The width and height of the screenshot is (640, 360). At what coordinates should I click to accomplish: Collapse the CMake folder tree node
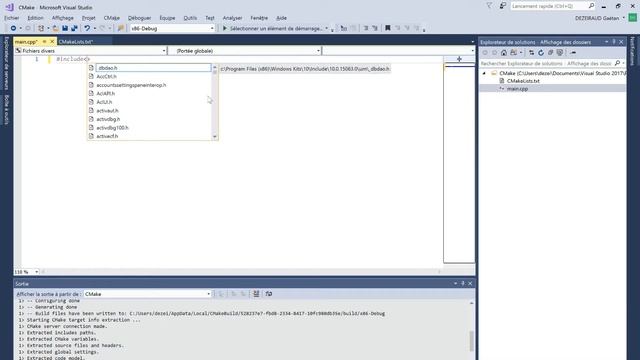[x=484, y=73]
